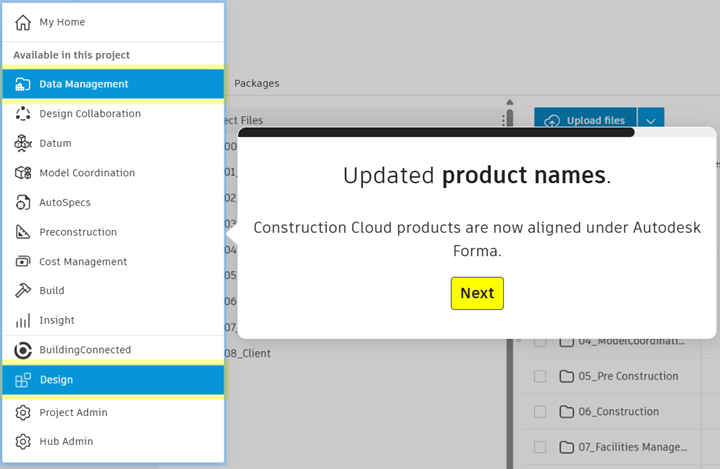Image resolution: width=720 pixels, height=469 pixels.
Task: Select Design in the product menu
Action: 56,380
